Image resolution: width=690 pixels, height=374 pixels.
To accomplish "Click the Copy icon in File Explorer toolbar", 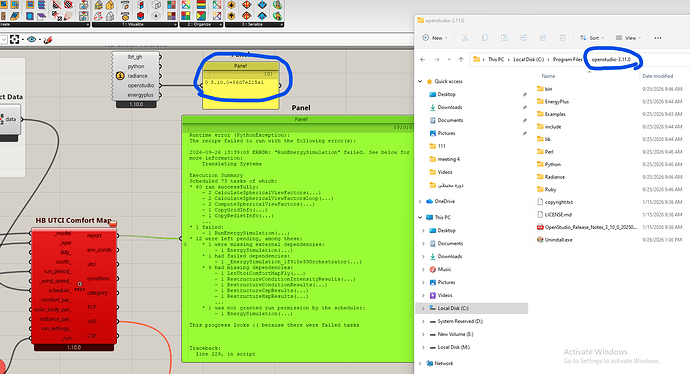I will tap(484, 38).
